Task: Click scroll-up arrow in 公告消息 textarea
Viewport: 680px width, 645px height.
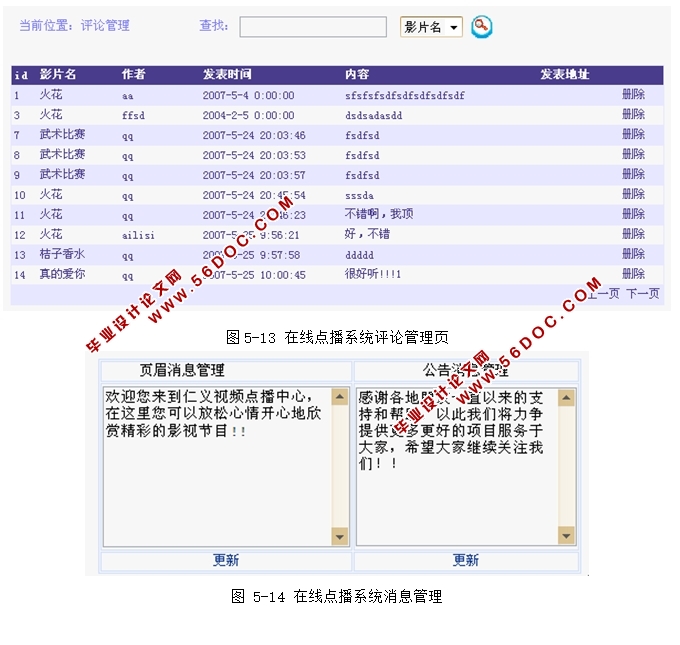Action: click(x=566, y=398)
